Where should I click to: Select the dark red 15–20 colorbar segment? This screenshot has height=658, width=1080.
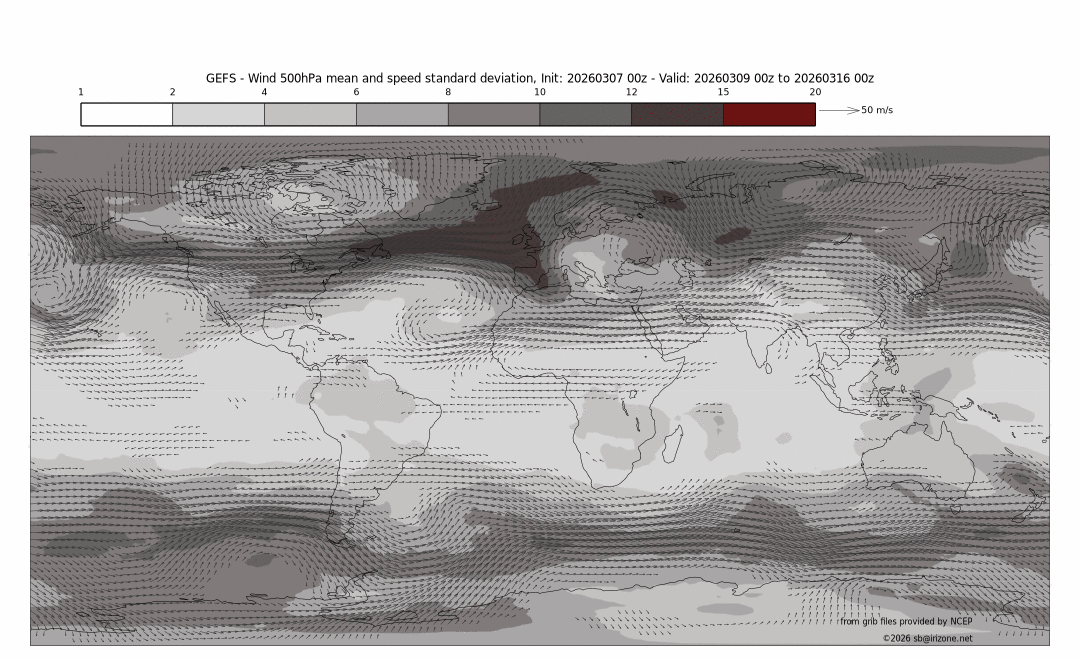[768, 114]
